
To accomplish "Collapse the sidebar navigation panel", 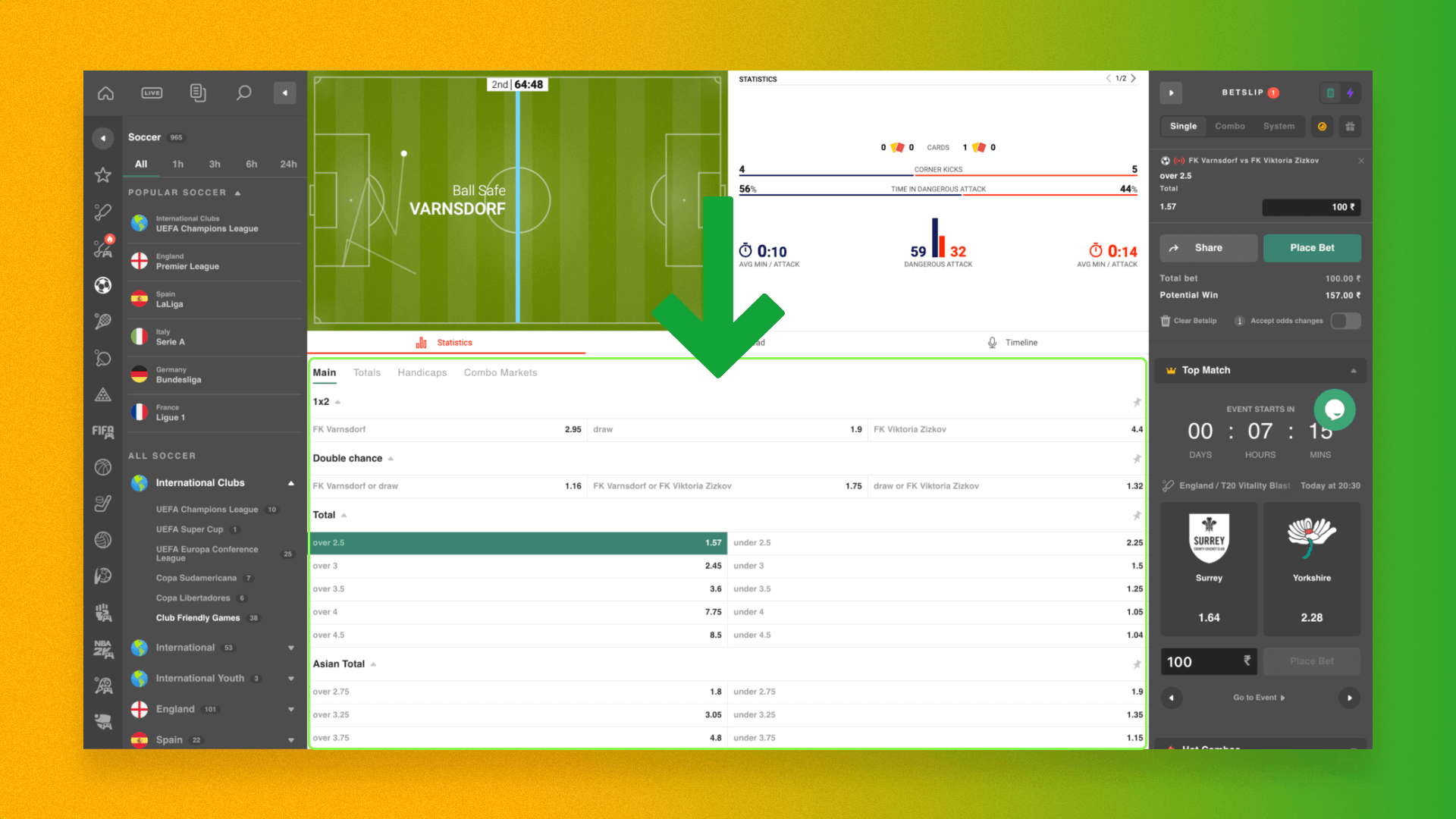I will click(x=284, y=93).
